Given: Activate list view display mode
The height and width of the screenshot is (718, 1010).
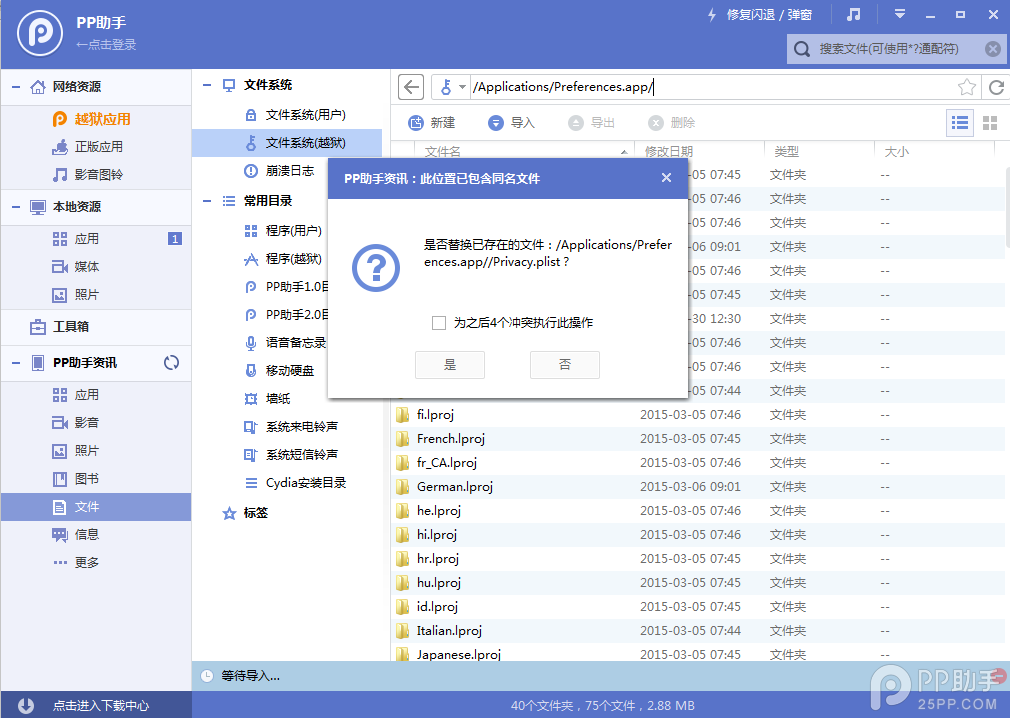Looking at the screenshot, I should click(960, 122).
